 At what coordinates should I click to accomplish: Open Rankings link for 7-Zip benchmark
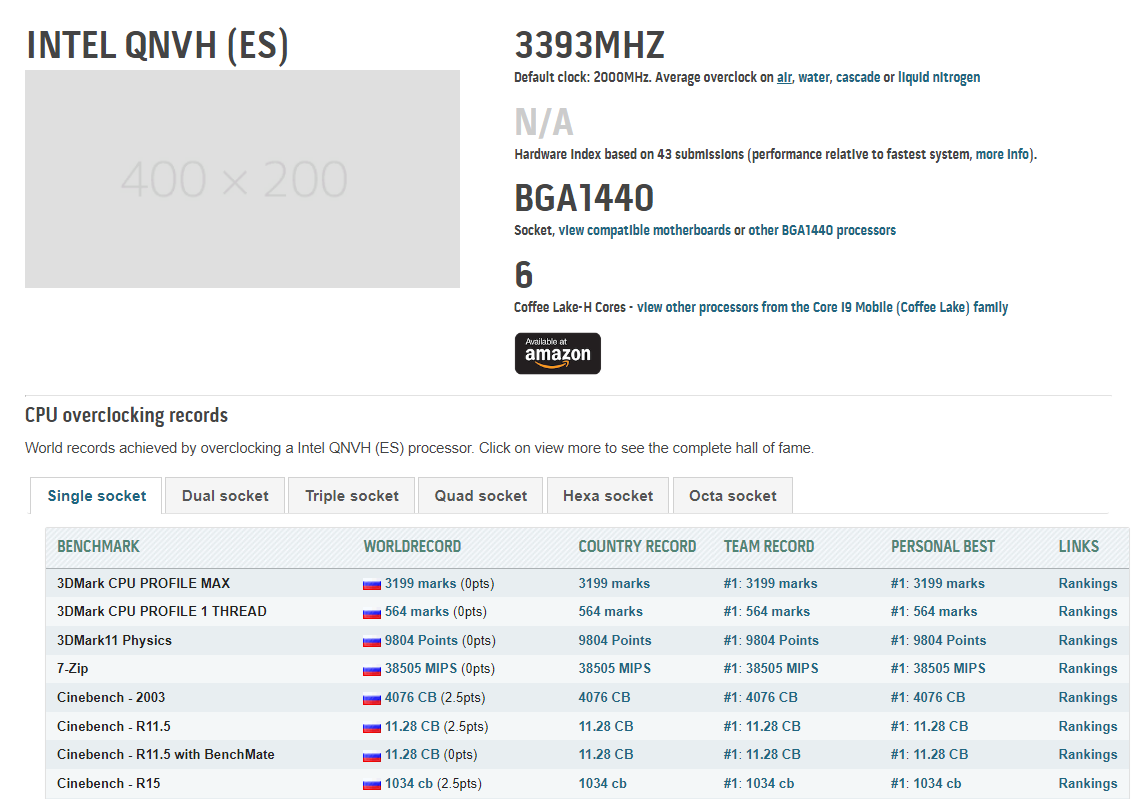click(1087, 669)
